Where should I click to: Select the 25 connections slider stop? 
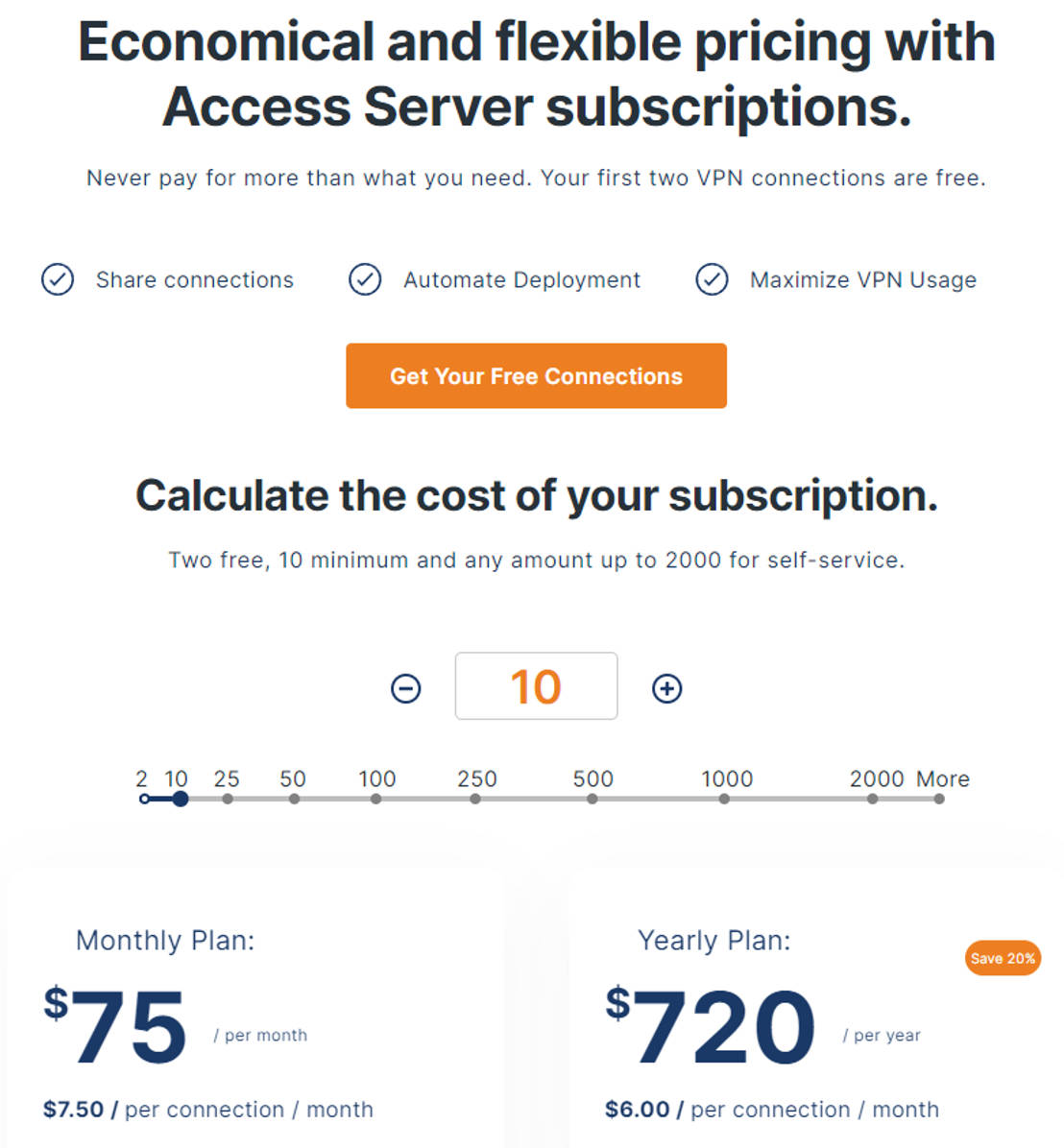pos(228,799)
